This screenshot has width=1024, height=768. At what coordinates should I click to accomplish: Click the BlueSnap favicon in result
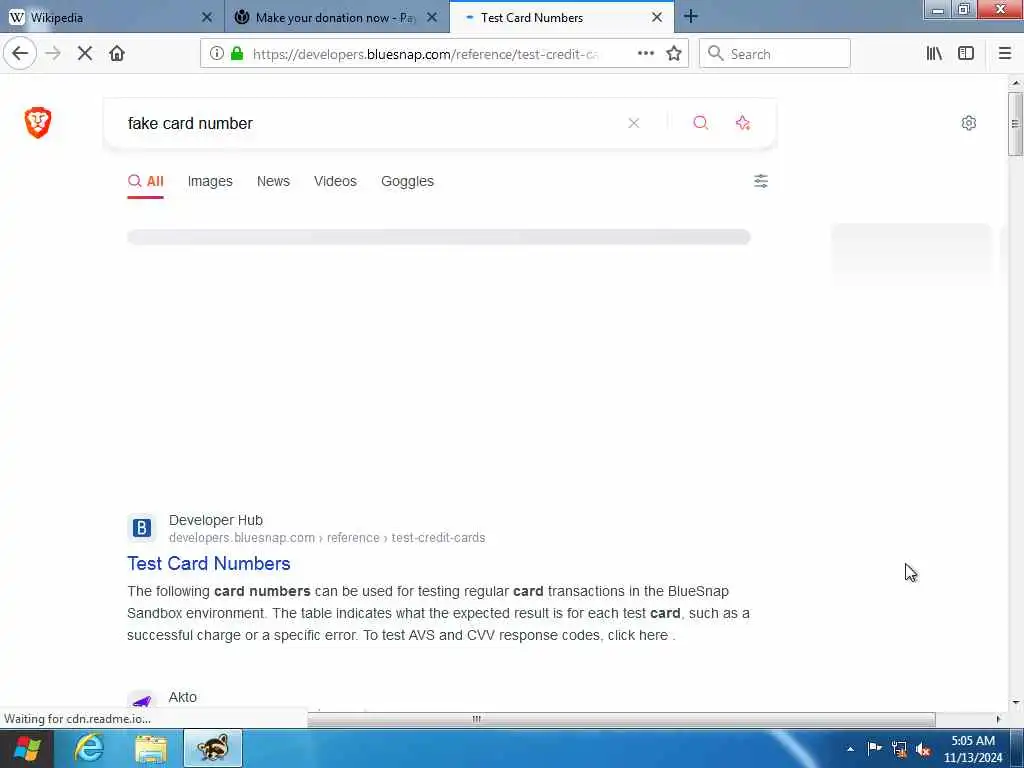142,528
